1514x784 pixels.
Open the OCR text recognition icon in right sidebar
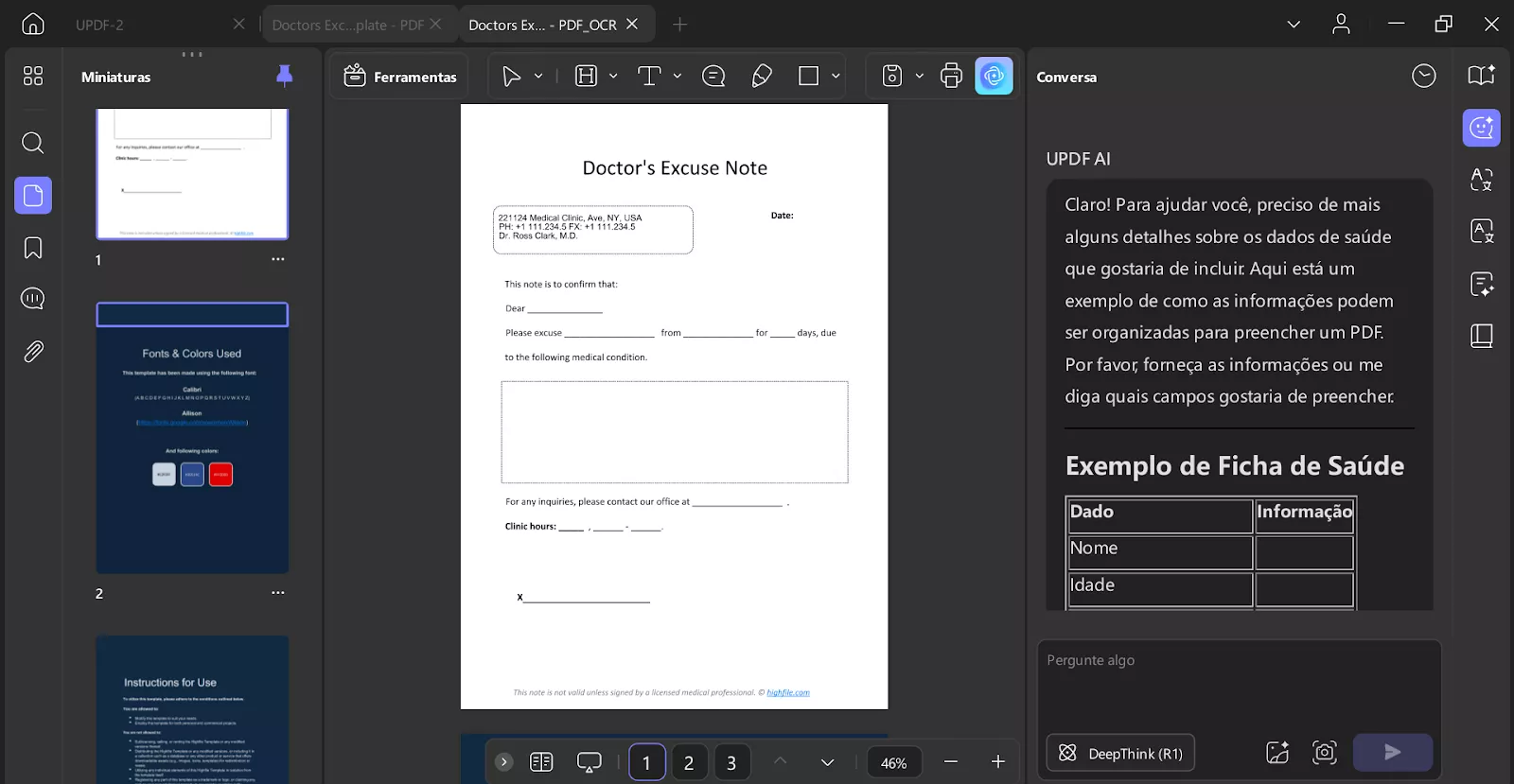click(1481, 232)
